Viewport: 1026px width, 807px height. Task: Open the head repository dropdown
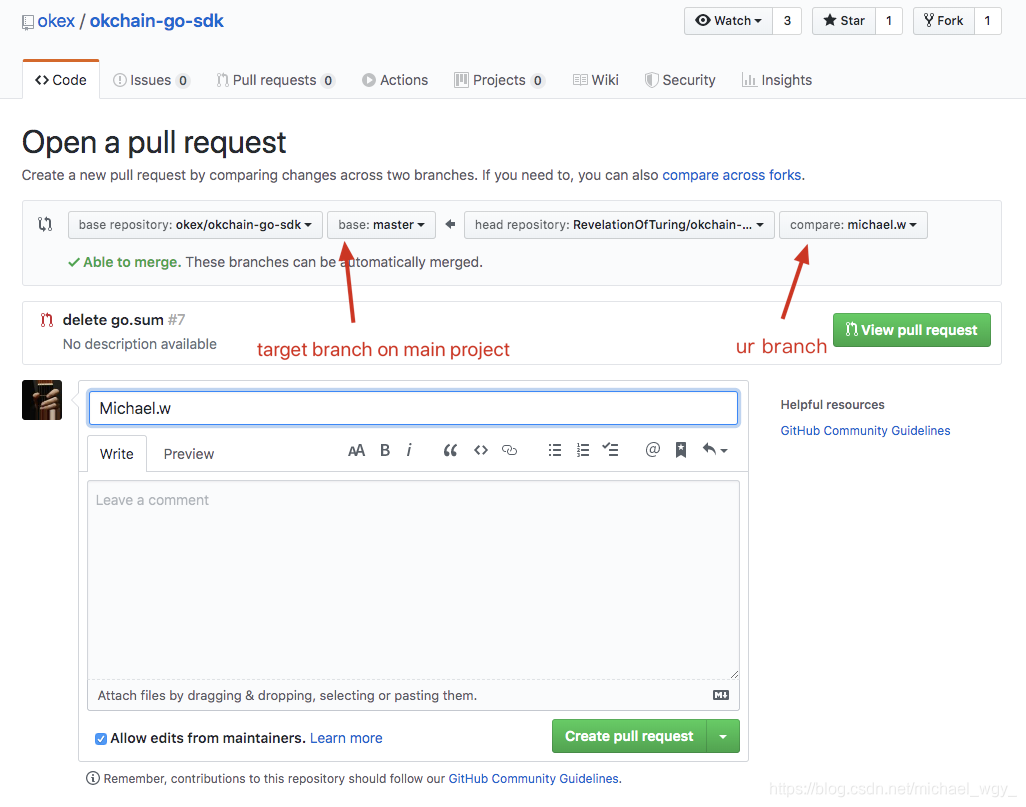pos(619,225)
